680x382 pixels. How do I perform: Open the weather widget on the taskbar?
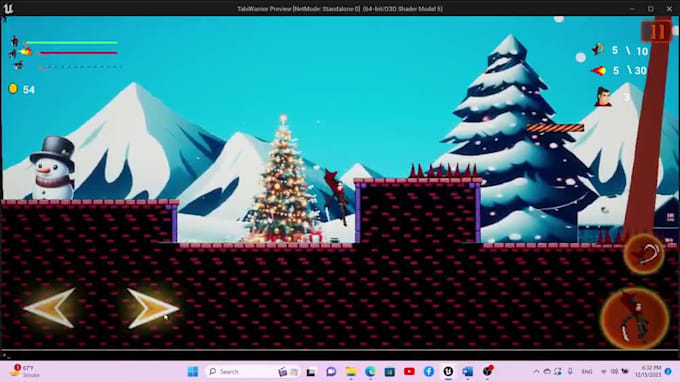tap(25, 371)
